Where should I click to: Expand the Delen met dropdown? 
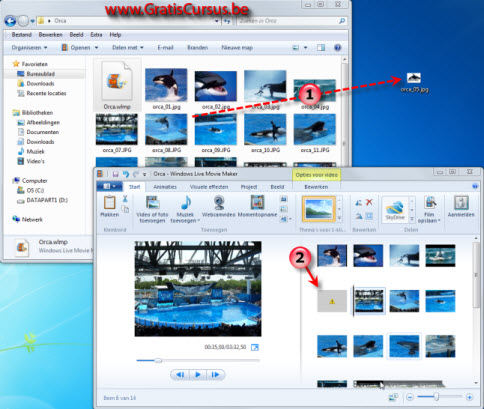click(128, 48)
